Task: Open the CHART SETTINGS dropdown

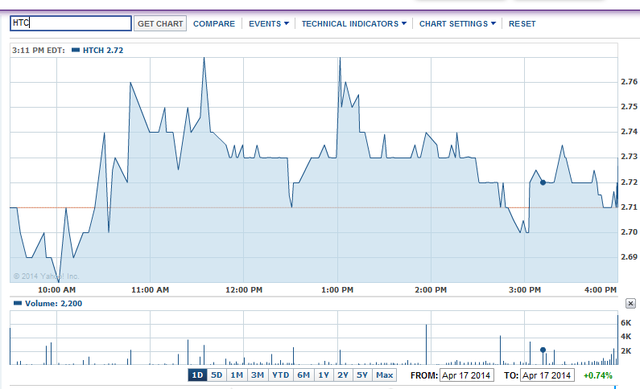Action: pos(457,24)
